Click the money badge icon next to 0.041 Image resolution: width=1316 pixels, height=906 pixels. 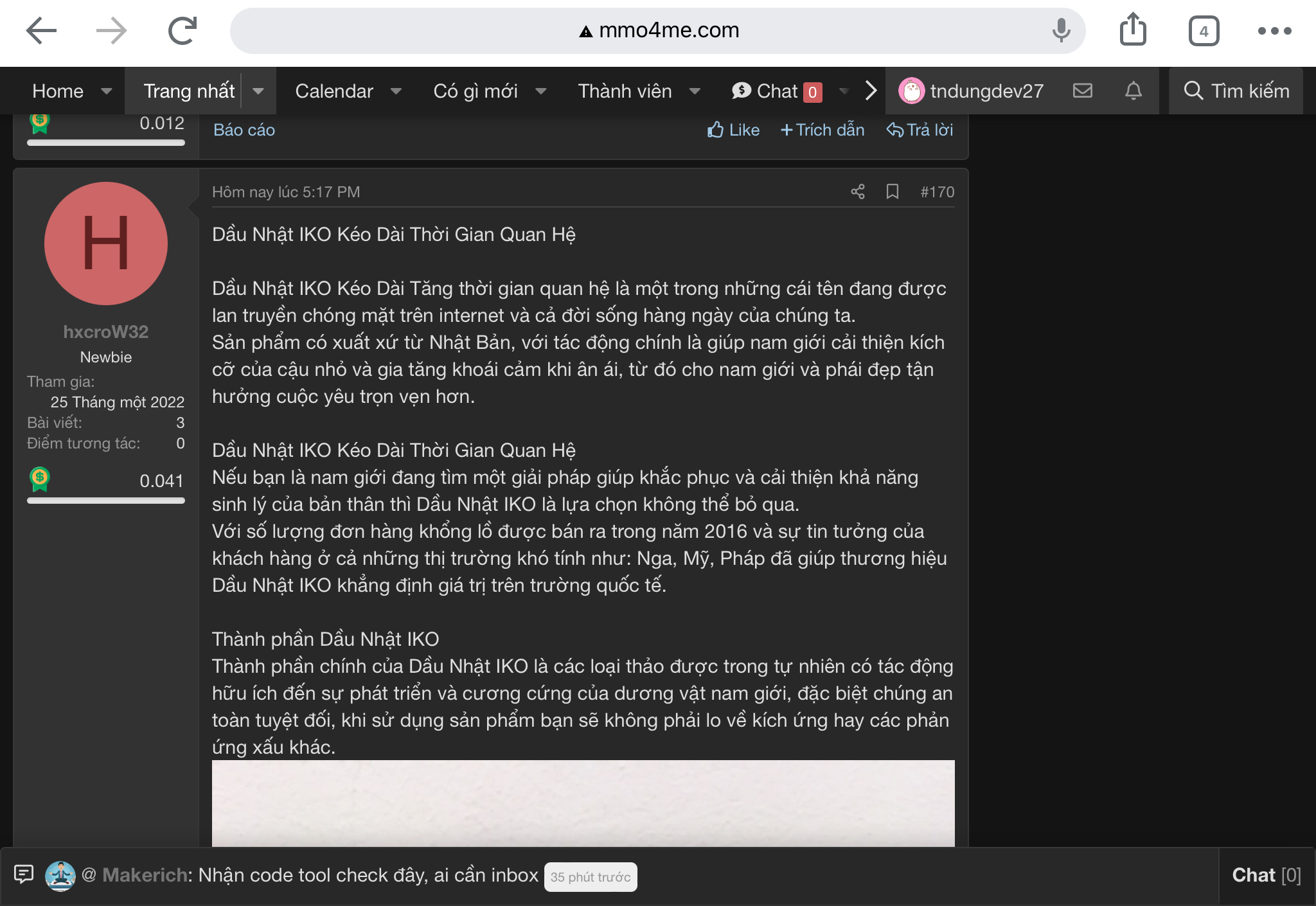(x=40, y=479)
